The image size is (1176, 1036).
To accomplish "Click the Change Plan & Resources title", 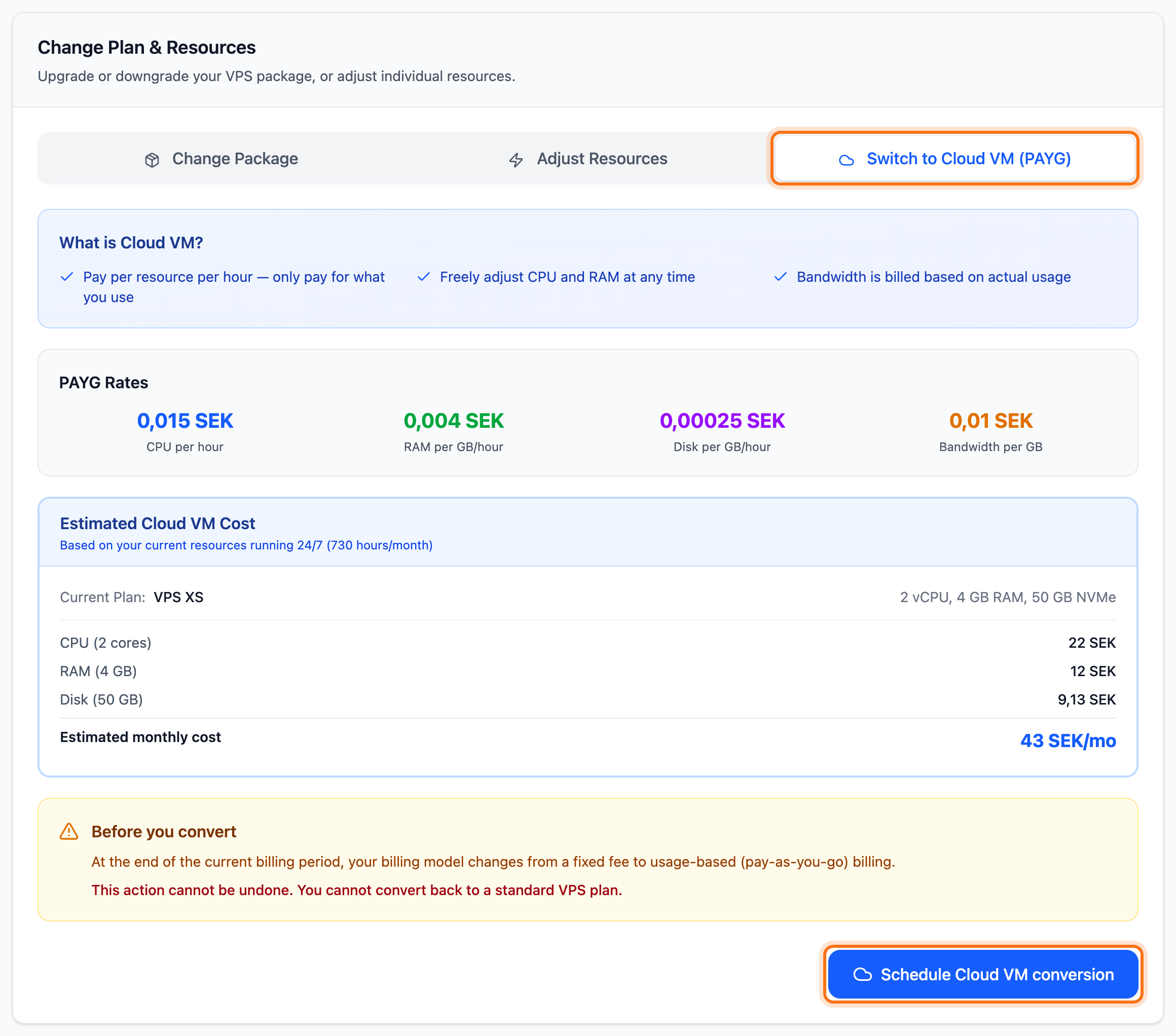I will point(146,47).
